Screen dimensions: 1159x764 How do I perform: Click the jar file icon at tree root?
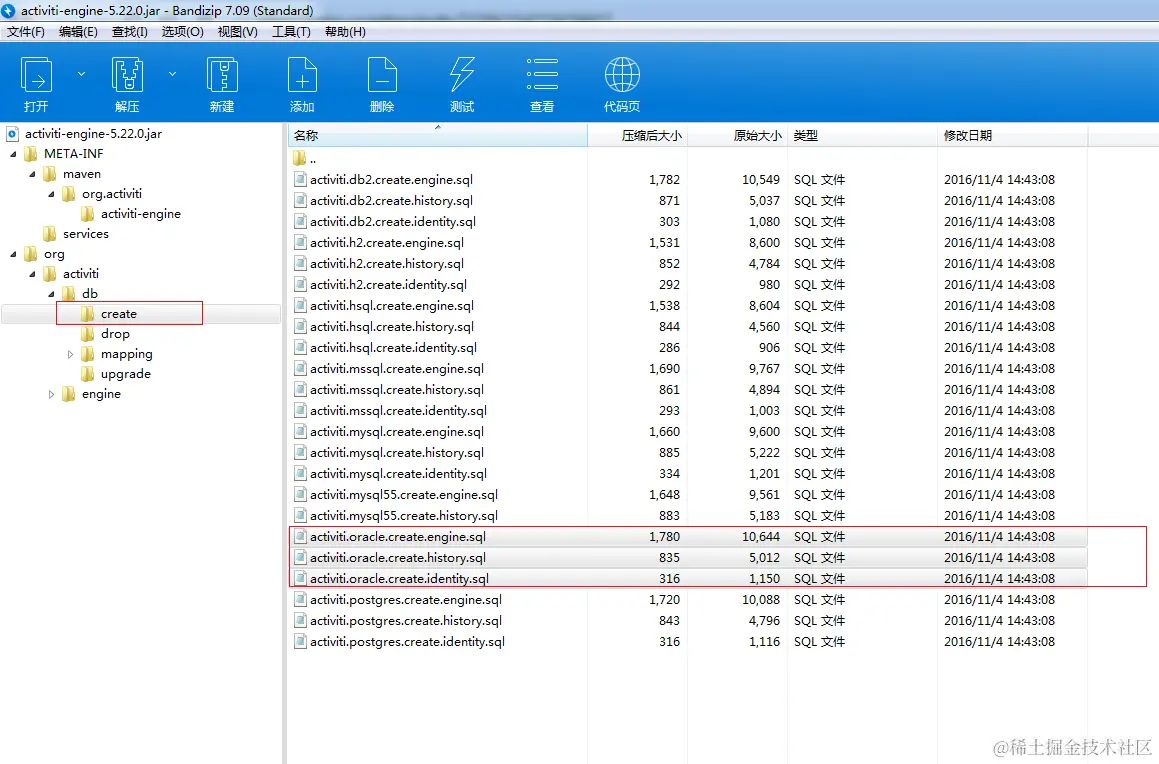[x=13, y=134]
